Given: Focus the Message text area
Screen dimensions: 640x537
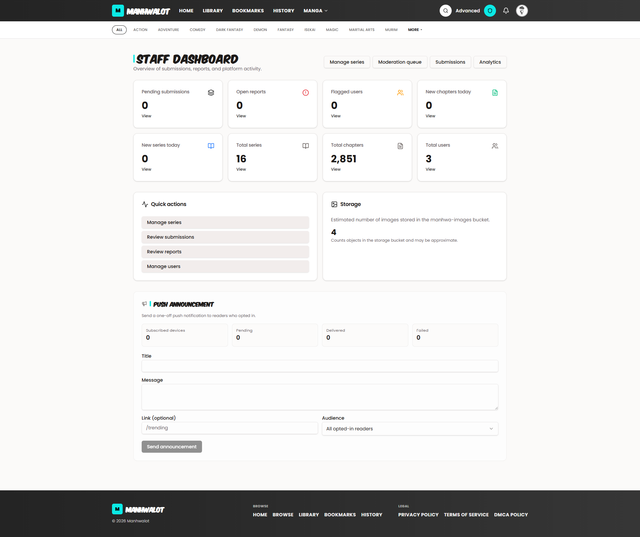Looking at the screenshot, I should coord(320,397).
